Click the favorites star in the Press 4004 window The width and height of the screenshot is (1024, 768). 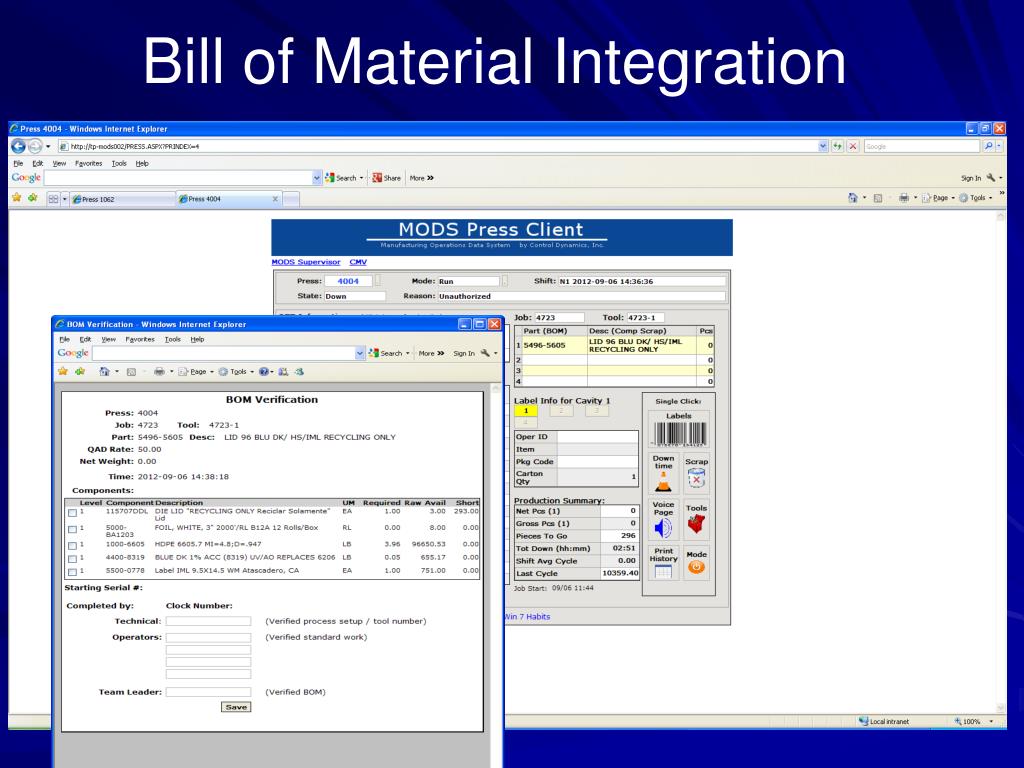[17, 198]
